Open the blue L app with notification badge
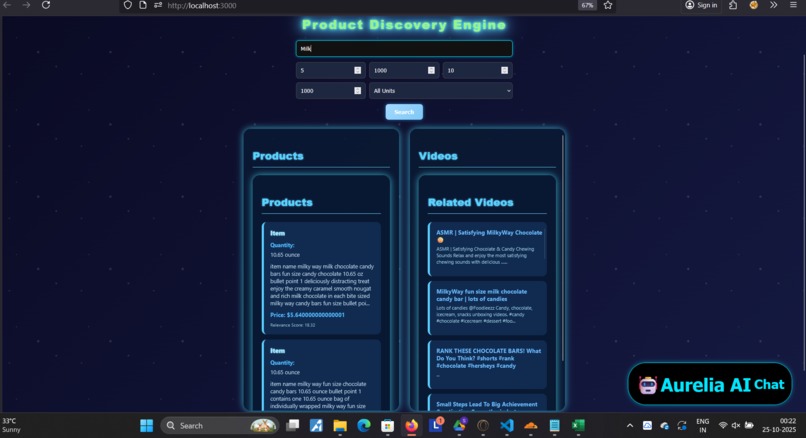Image resolution: width=806 pixels, height=438 pixels. (436, 426)
